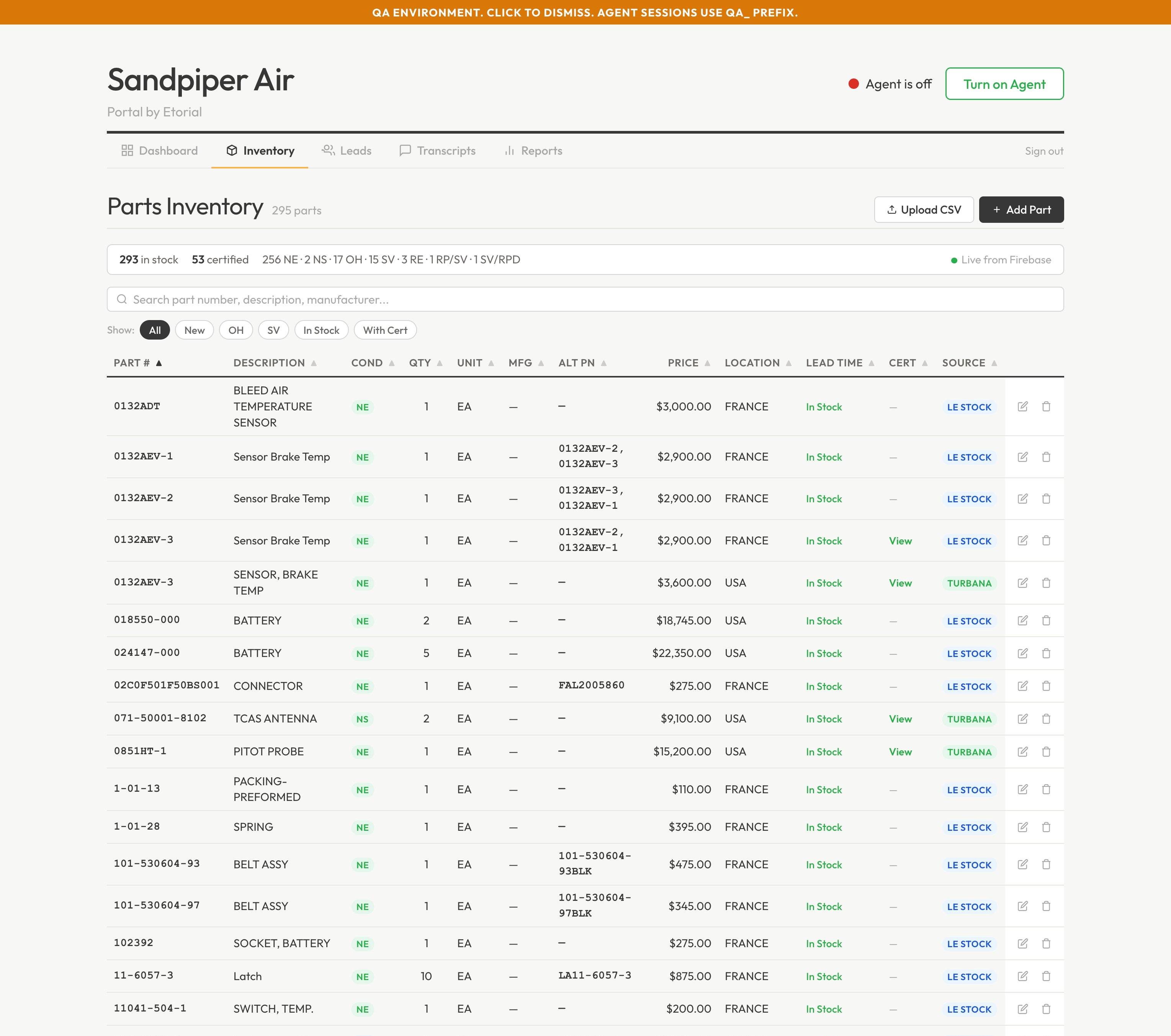Edit the SOCKET, BATTERY 102392 row

[x=1023, y=944]
